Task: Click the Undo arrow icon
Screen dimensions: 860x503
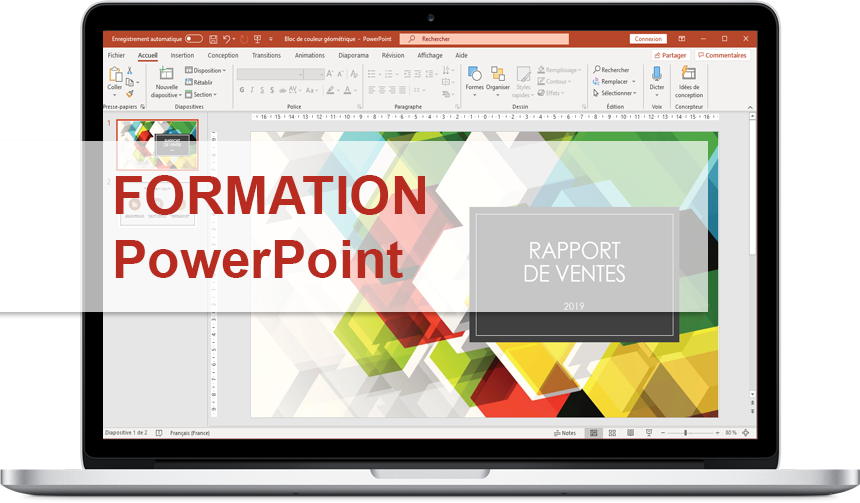Action: point(226,39)
